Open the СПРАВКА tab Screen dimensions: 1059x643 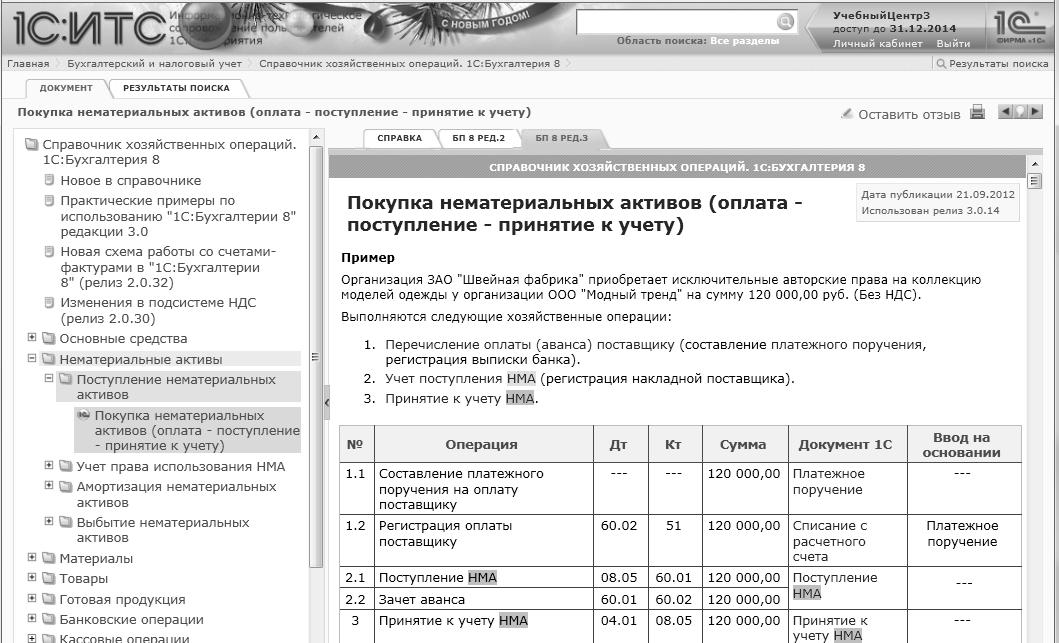399,138
